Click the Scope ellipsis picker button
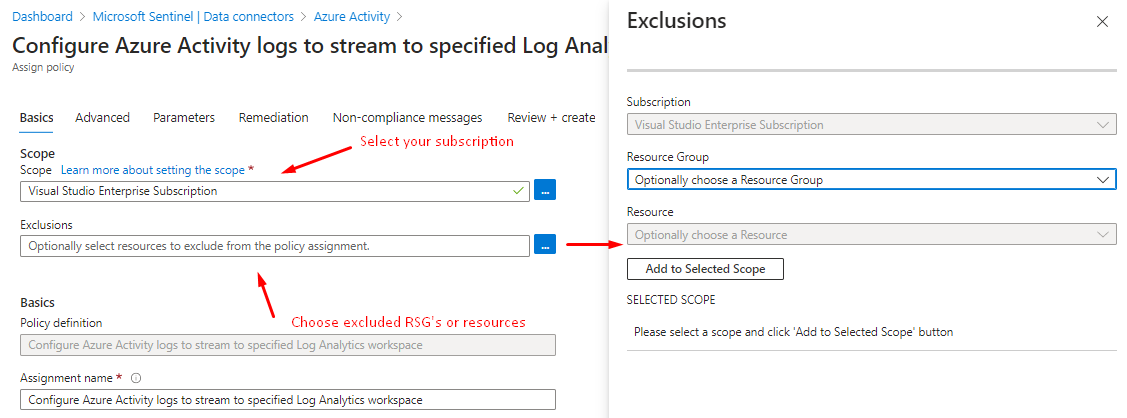 (x=544, y=190)
